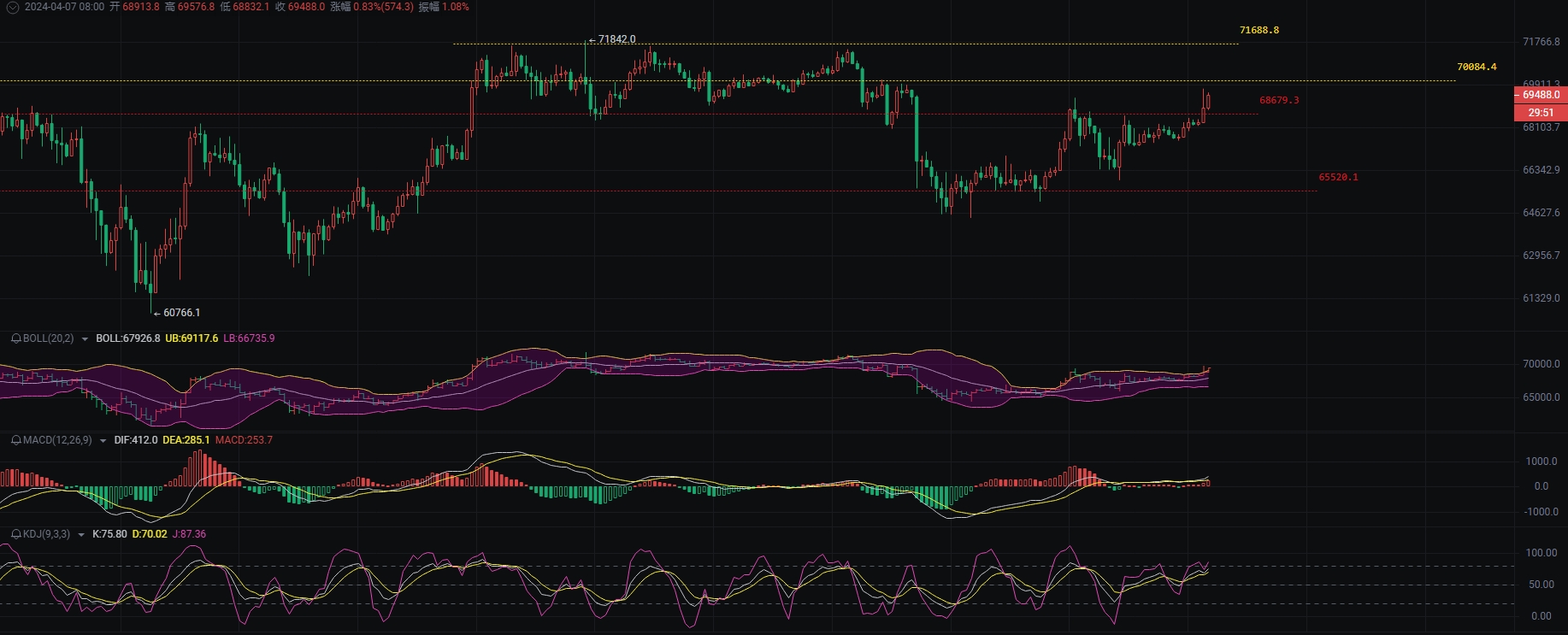1568x635 pixels.
Task: Select the current price tag 69488.0
Action: pyautogui.click(x=1541, y=95)
